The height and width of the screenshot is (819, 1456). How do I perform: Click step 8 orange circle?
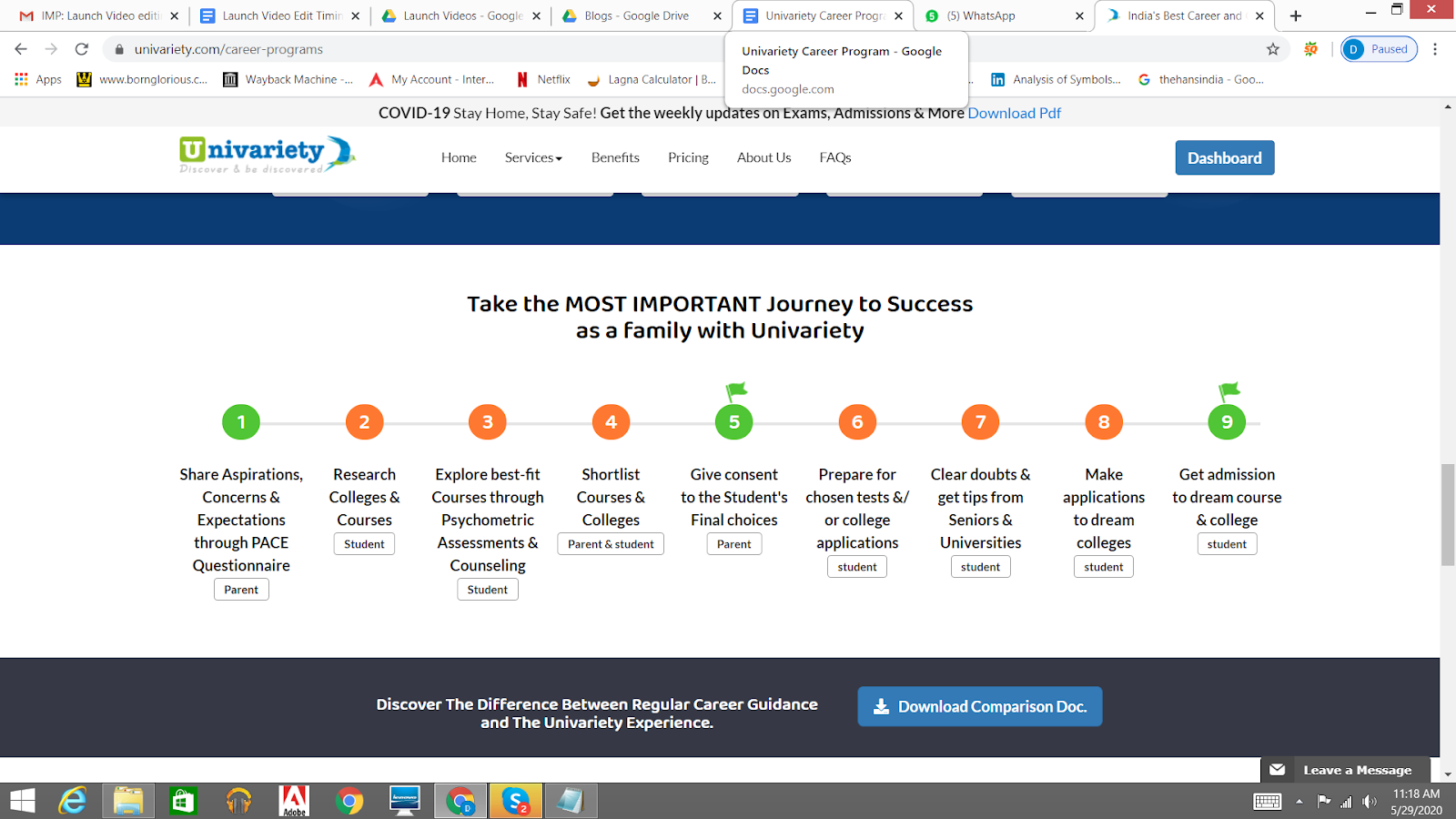[x=1104, y=421]
